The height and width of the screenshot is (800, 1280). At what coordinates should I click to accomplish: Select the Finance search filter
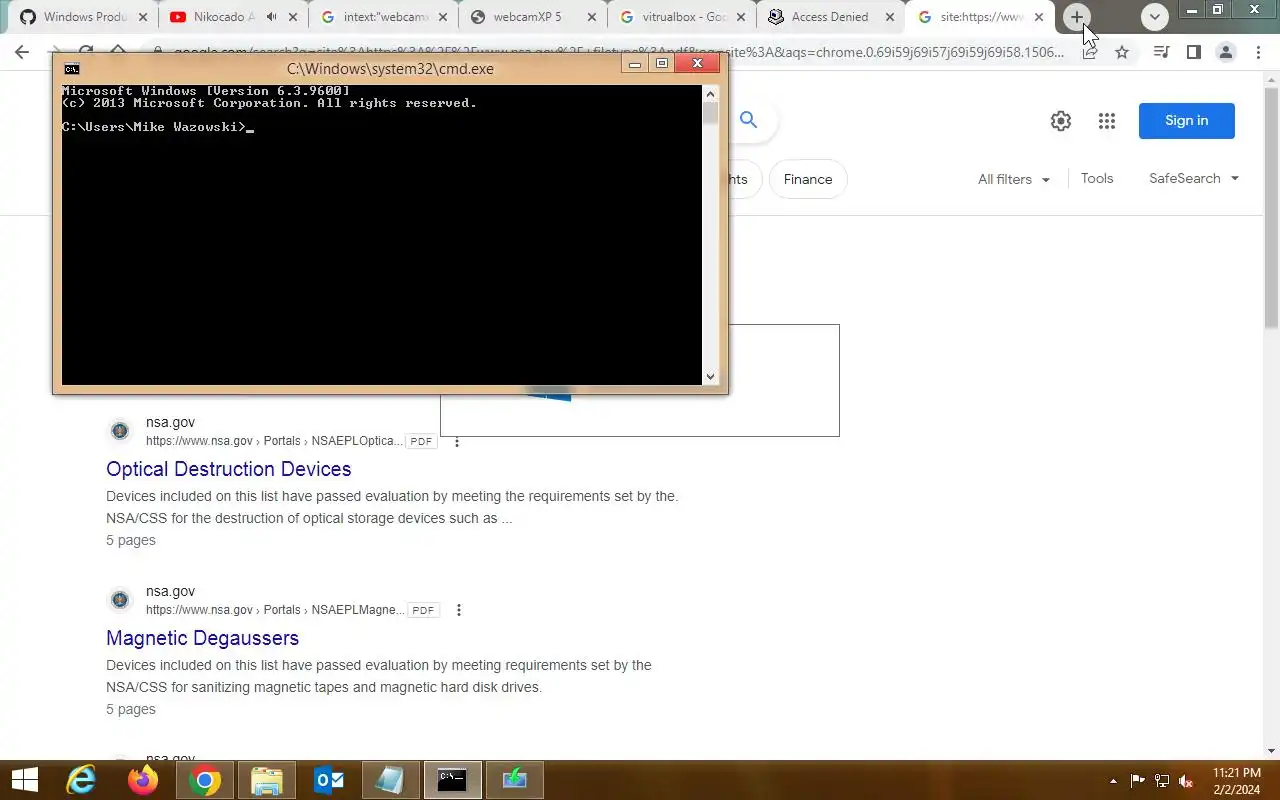[808, 179]
